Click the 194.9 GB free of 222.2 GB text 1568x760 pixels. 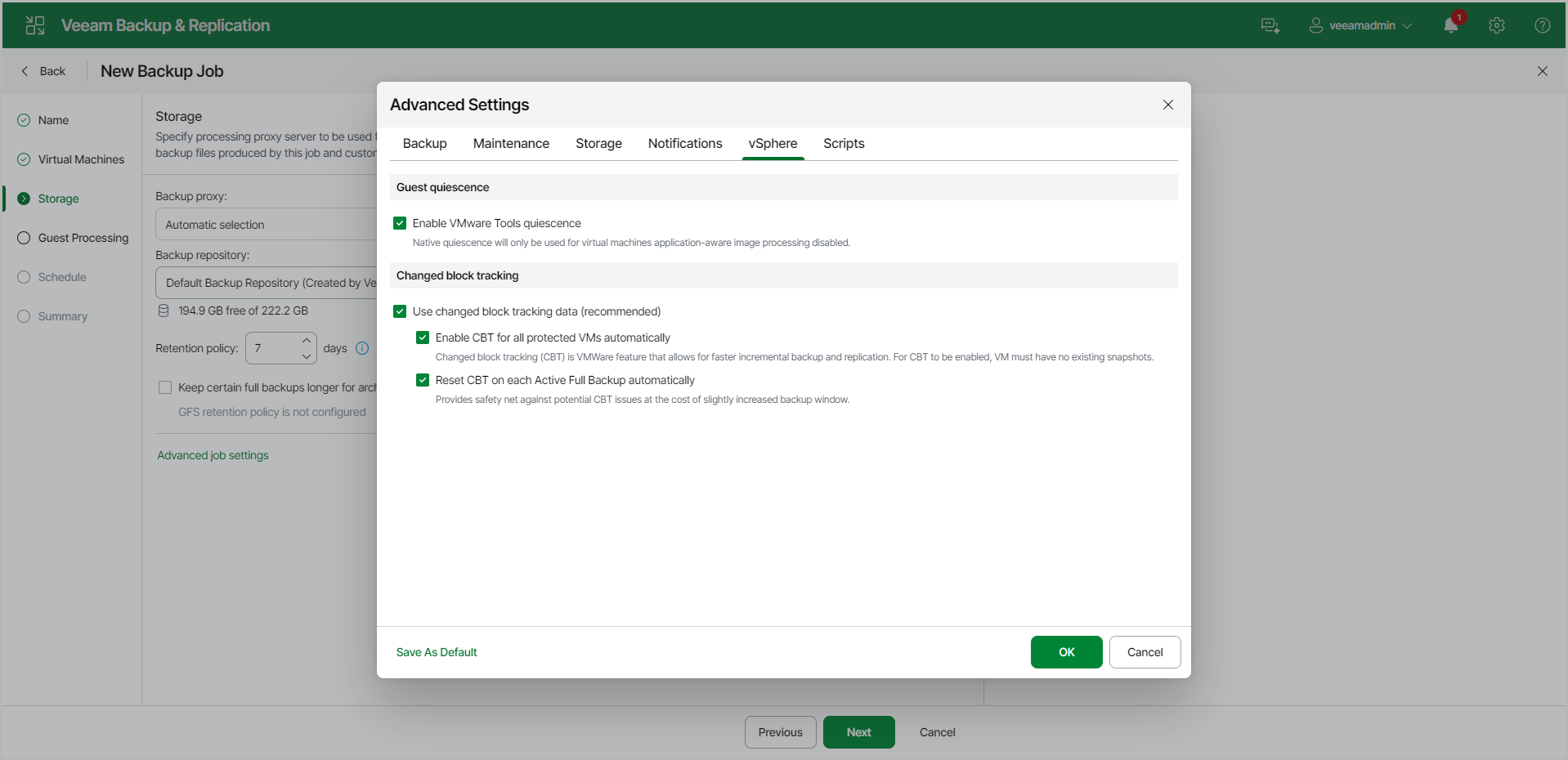[243, 311]
